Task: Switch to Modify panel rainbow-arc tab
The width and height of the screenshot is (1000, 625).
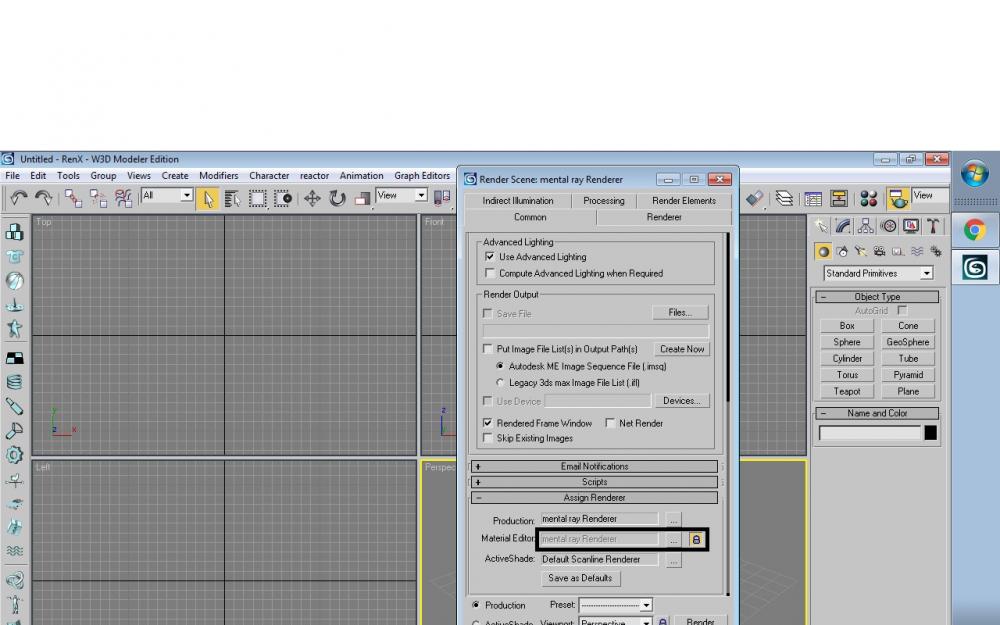Action: tap(843, 226)
